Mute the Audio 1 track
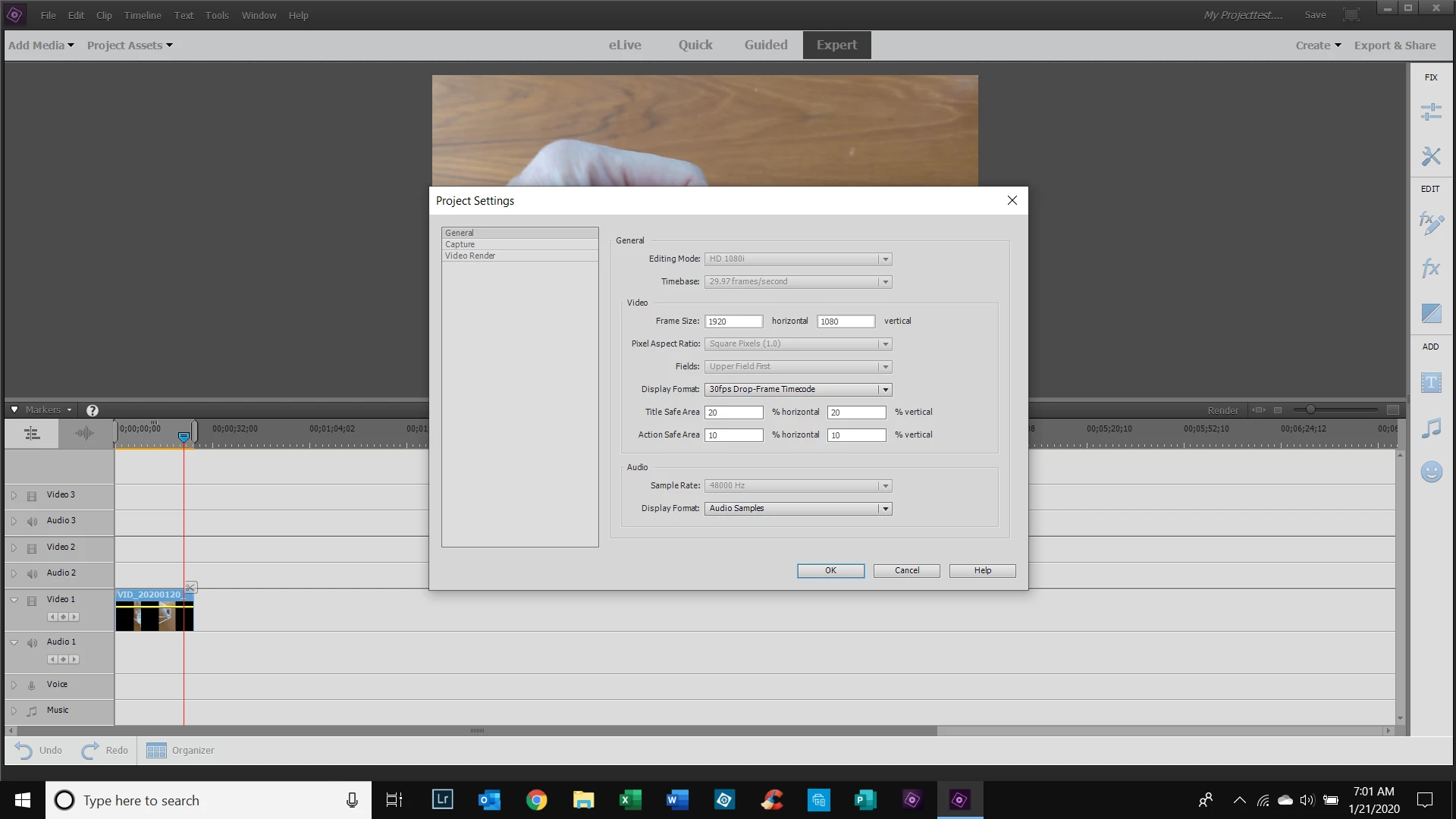Viewport: 1456px width, 819px height. tap(32, 643)
